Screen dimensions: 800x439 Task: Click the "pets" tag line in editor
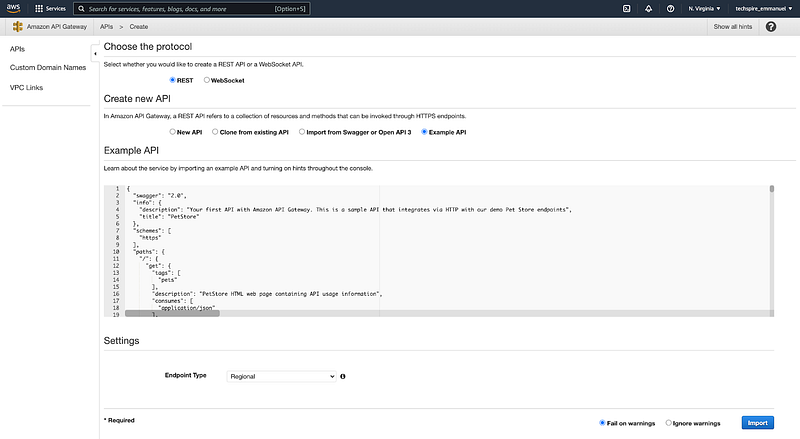tap(168, 280)
